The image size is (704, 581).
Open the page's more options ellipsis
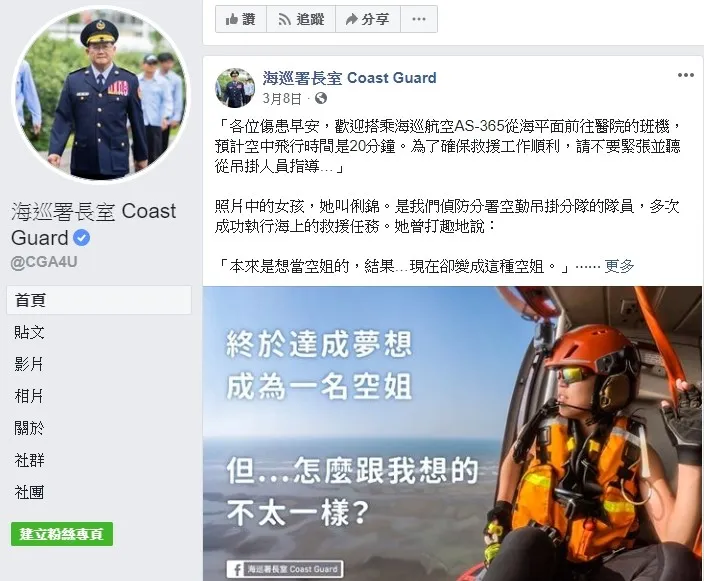419,19
